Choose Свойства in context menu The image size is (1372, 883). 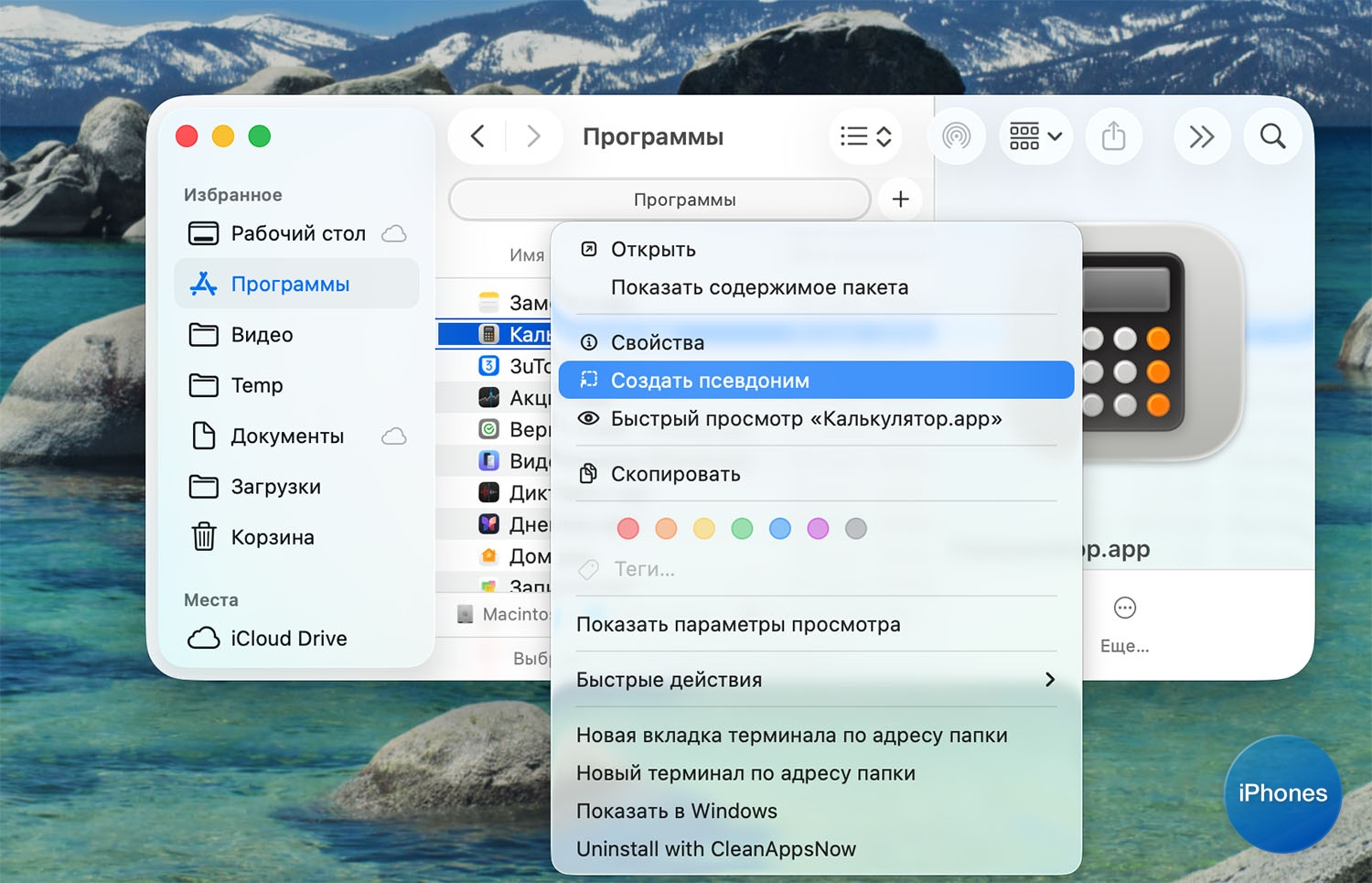coord(657,343)
